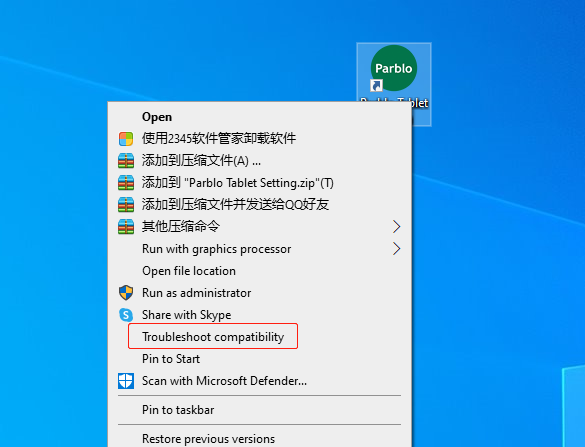Choose Restore previous versions
The height and width of the screenshot is (447, 585).
point(209,439)
